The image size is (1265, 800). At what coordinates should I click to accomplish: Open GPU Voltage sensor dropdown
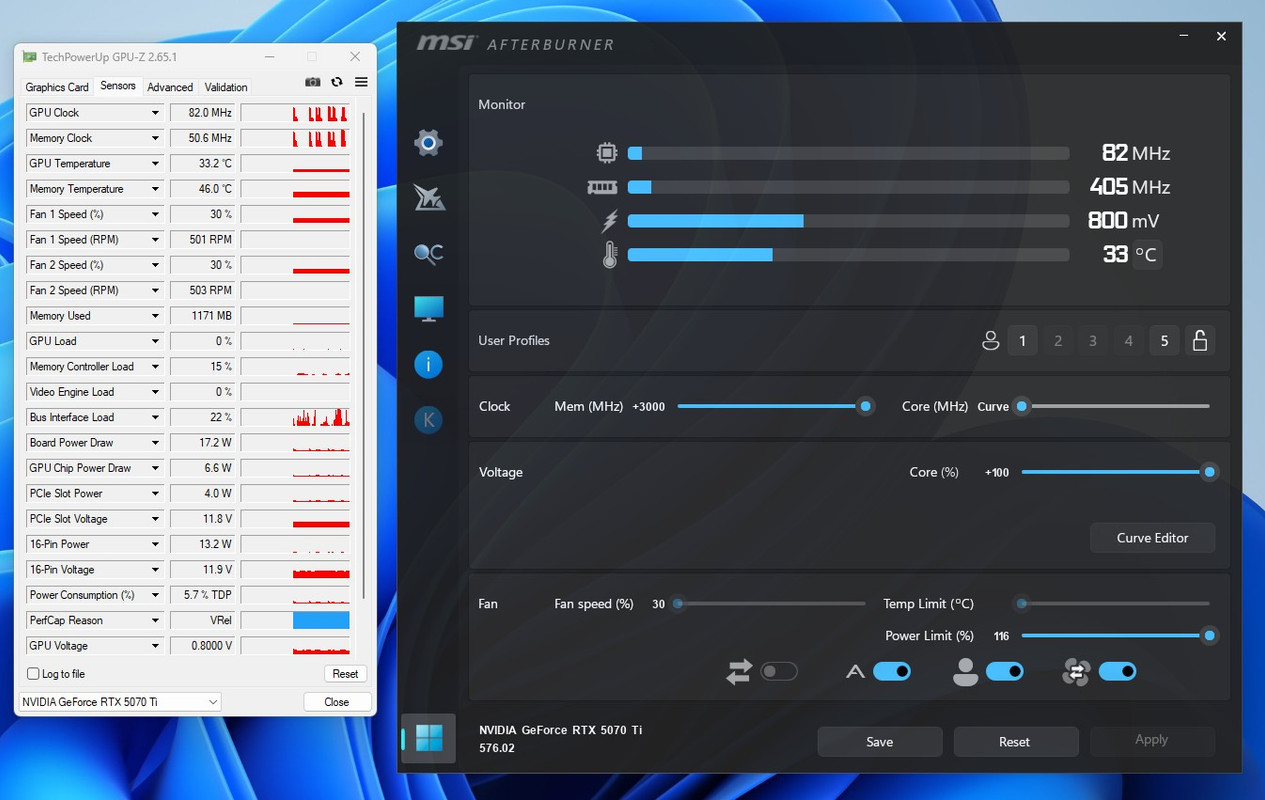[x=155, y=646]
